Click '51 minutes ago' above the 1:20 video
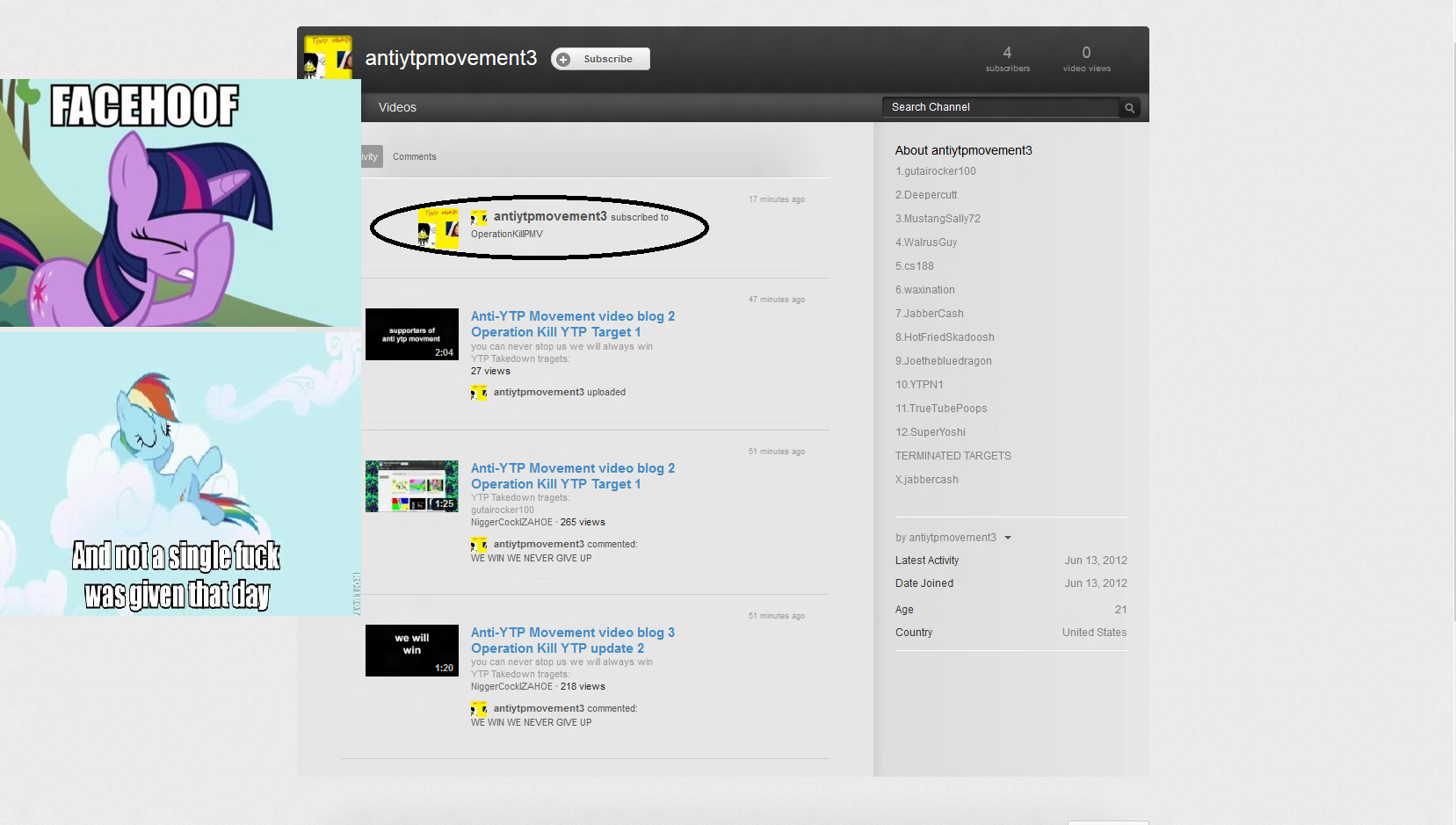The height and width of the screenshot is (825, 1456). tap(777, 616)
